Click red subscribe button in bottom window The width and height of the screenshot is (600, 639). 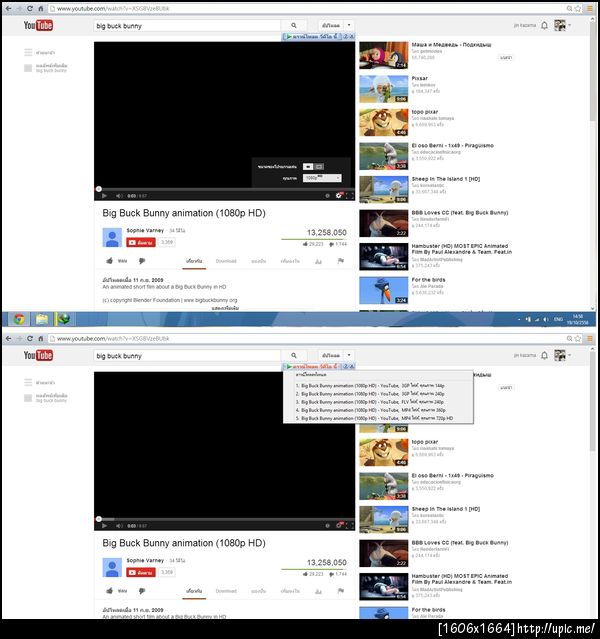(141, 573)
